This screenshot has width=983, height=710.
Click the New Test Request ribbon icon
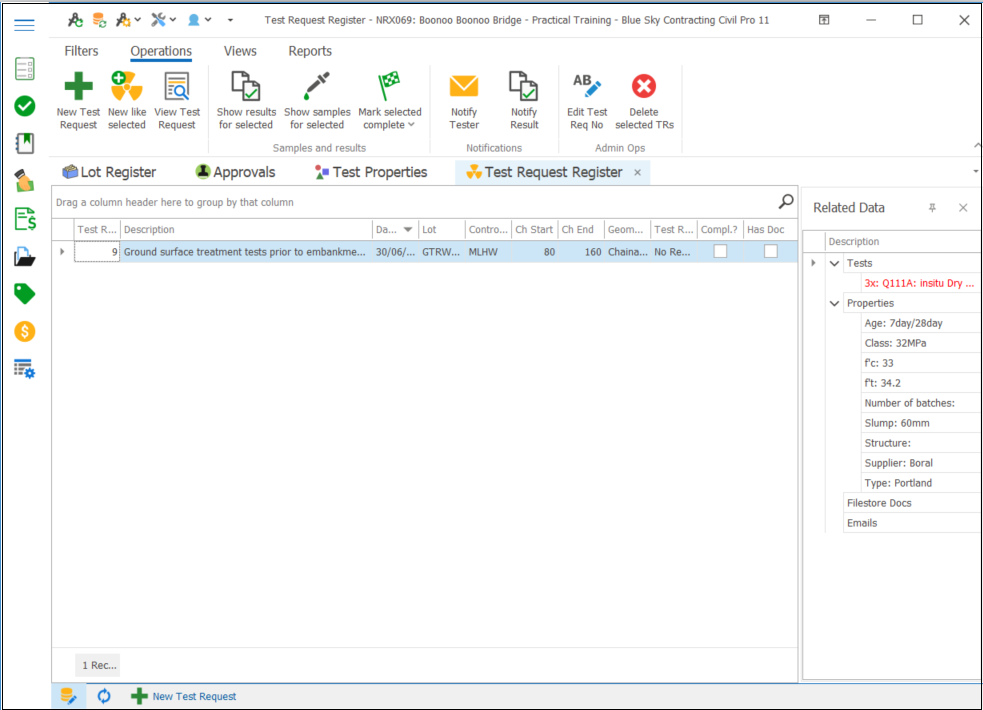78,88
